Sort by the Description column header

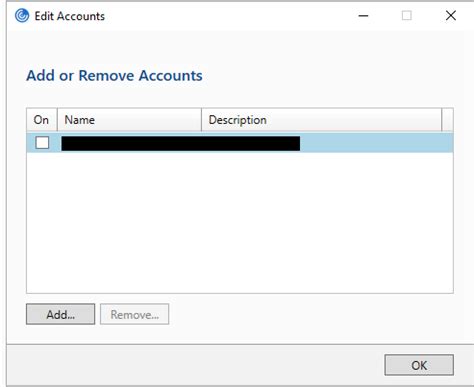coord(322,120)
